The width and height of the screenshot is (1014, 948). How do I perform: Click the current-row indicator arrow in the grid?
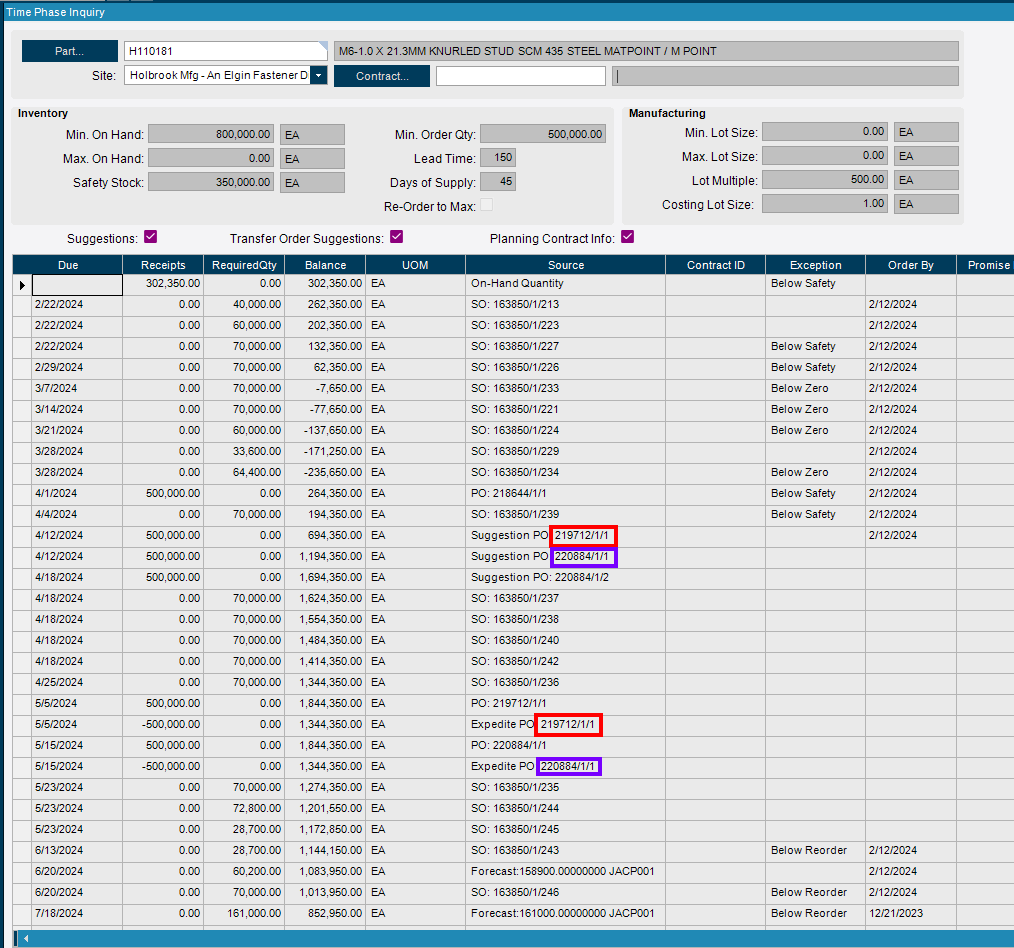tap(23, 285)
